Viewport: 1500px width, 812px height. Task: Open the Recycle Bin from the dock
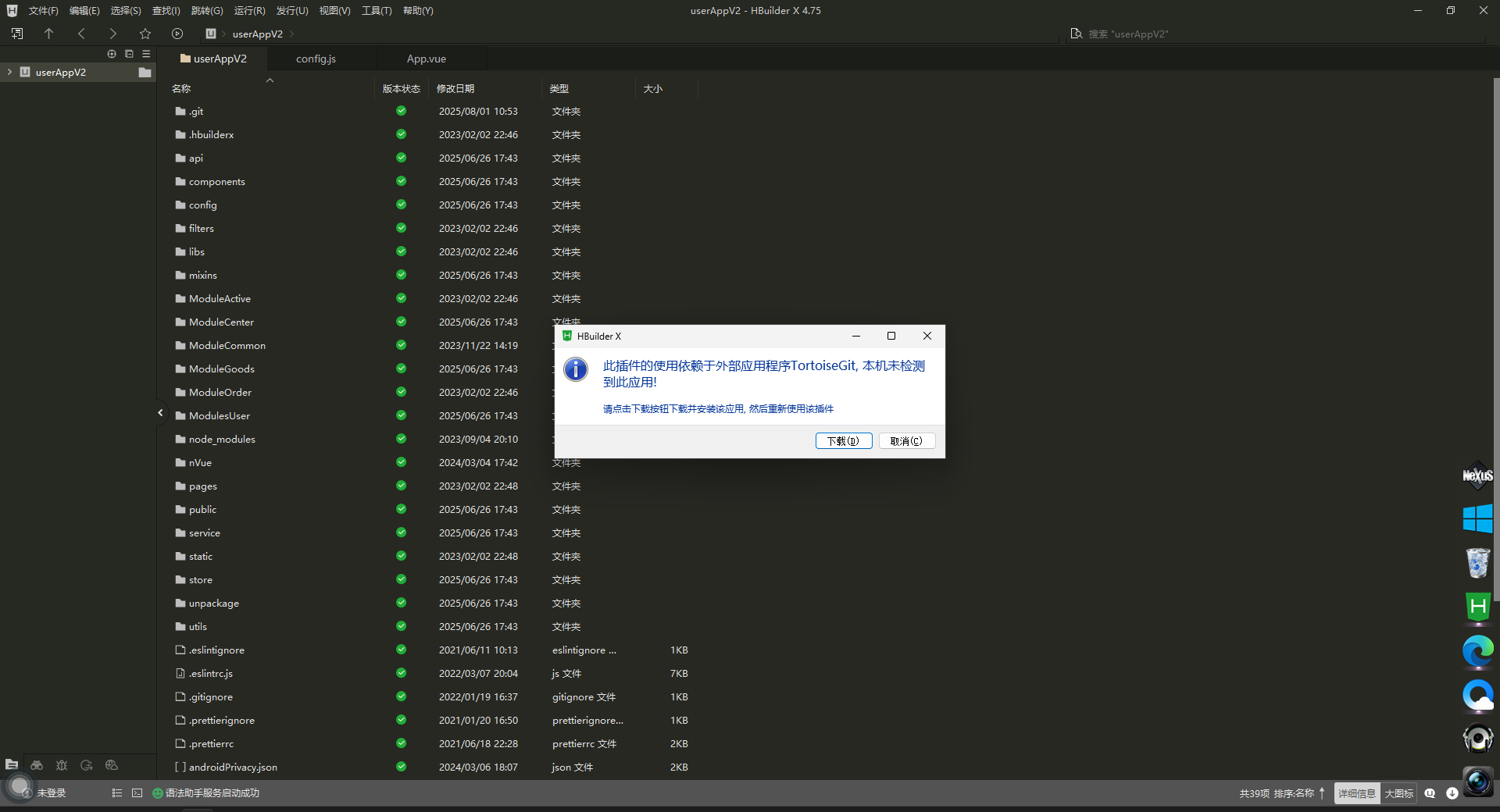[x=1477, y=562]
